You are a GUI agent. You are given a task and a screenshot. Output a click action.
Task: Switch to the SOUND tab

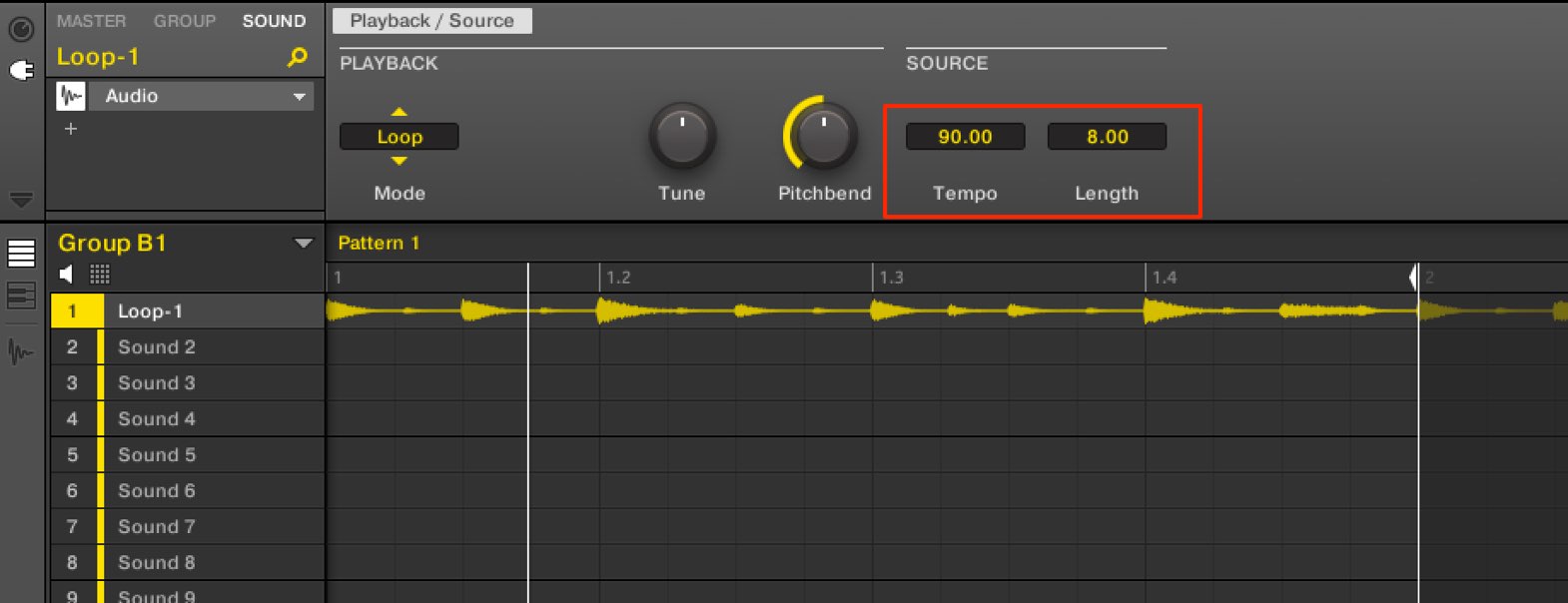(x=274, y=21)
